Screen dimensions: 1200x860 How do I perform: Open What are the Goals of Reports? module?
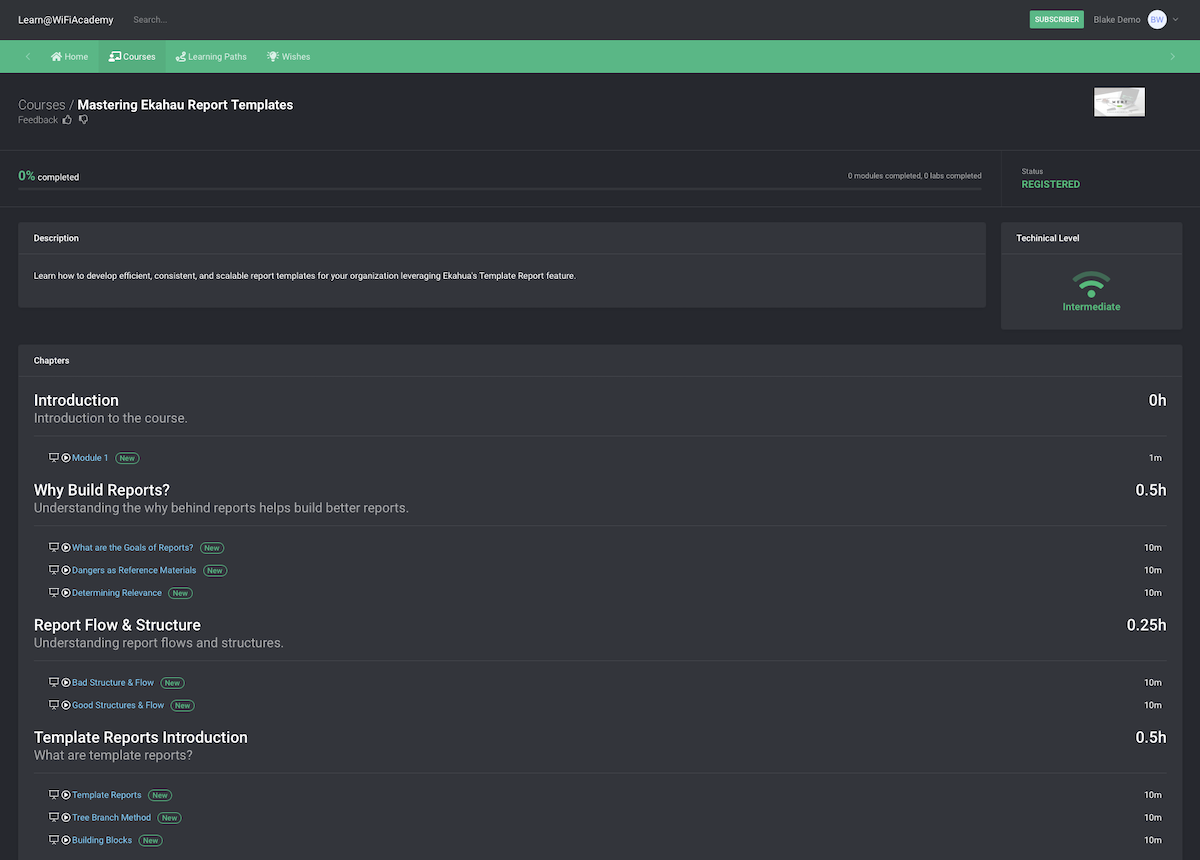(132, 548)
